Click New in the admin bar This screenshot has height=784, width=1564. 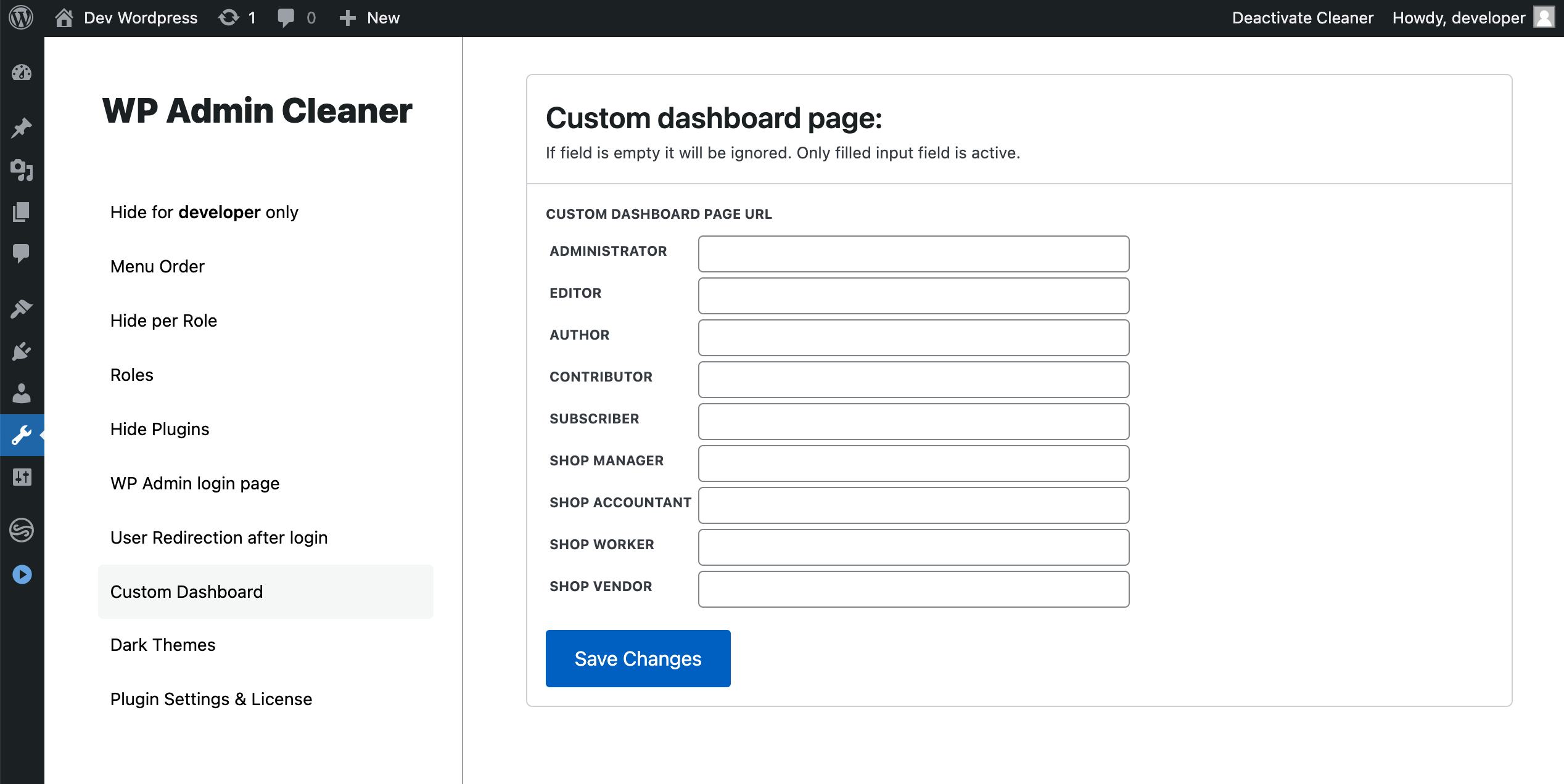click(x=383, y=18)
